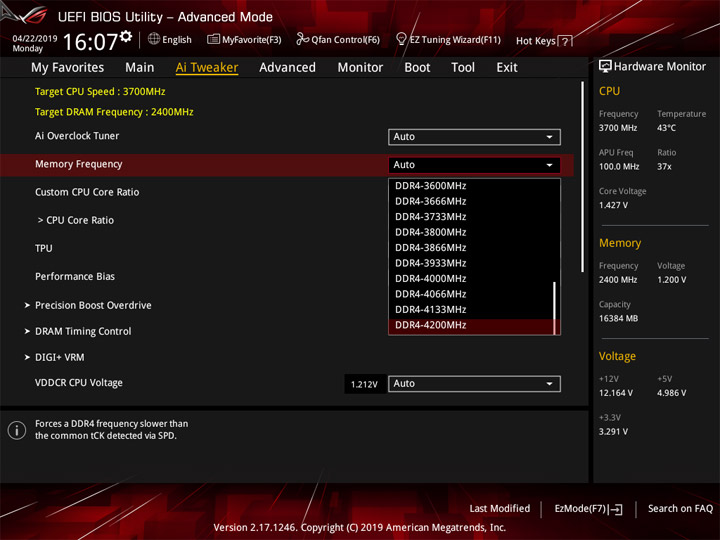Click the Hot Keys text label
Viewport: 720px width, 540px height.
point(535,41)
